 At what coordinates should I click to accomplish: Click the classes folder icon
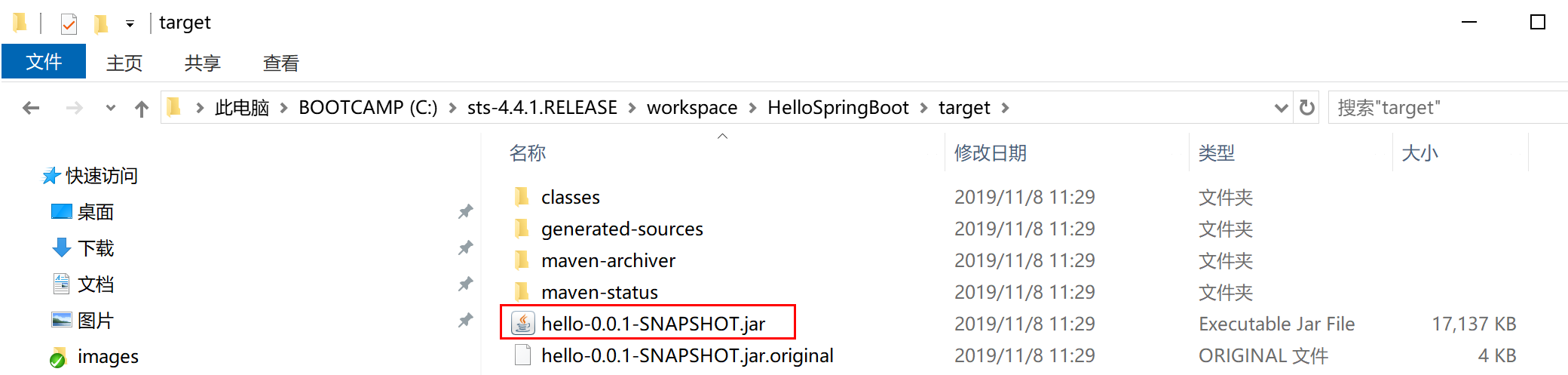(x=522, y=197)
